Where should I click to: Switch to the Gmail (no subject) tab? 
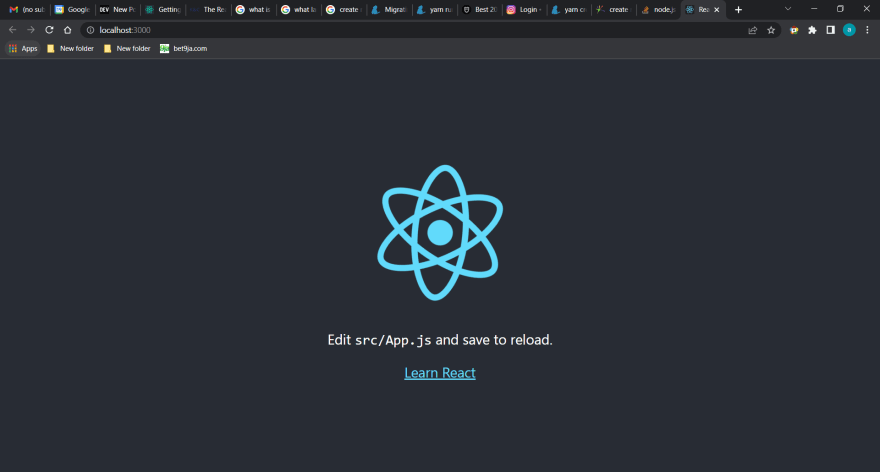pyautogui.click(x=27, y=10)
